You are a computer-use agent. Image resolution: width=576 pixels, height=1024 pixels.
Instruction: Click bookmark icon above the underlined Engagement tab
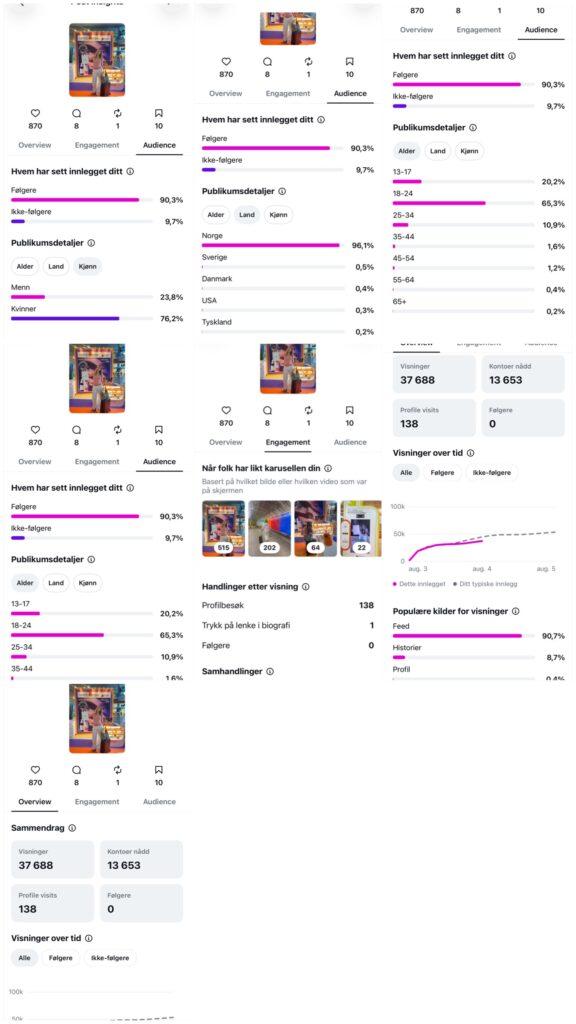coord(349,410)
